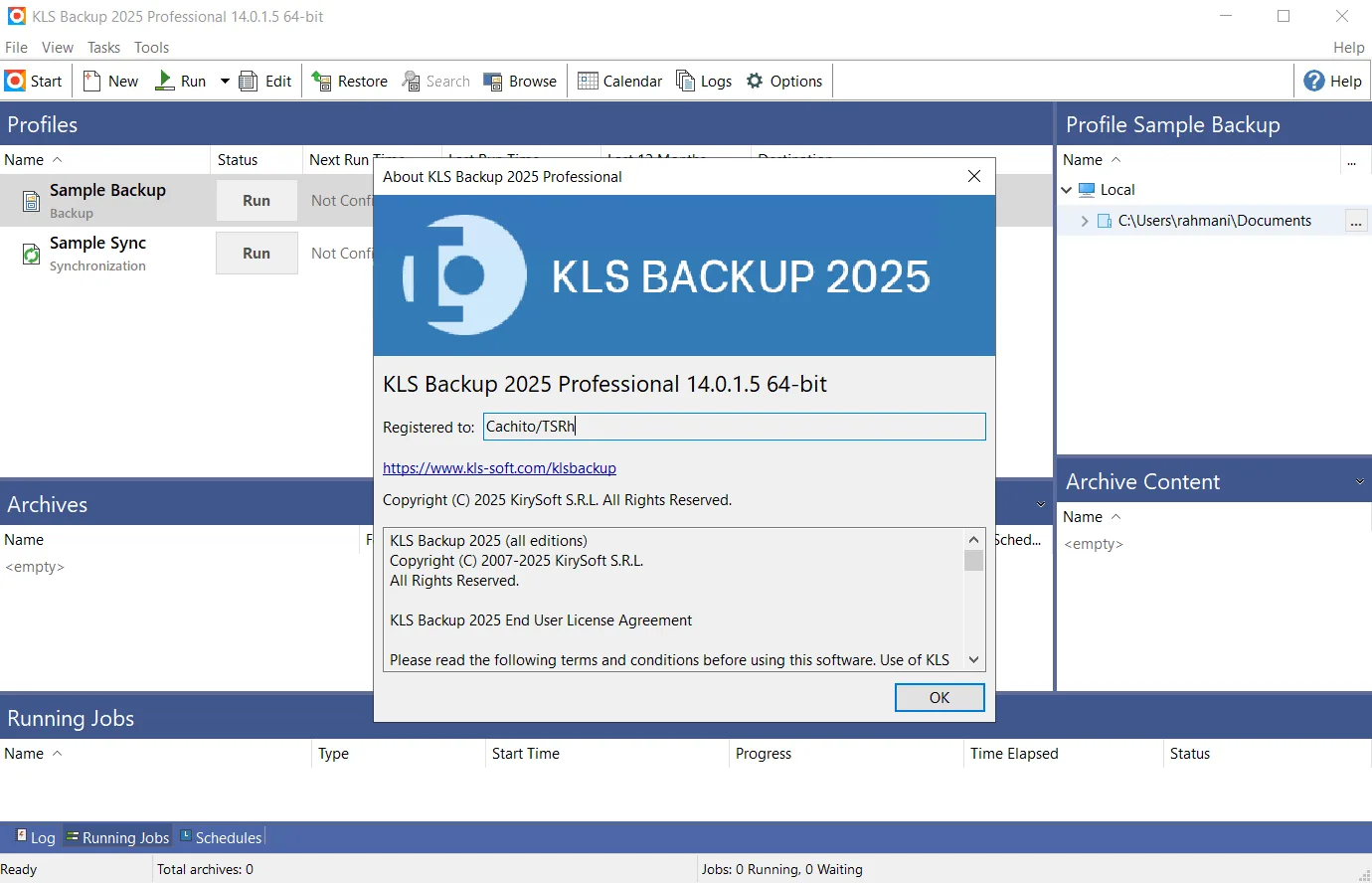
Task: Maximize the KLS Backup window
Action: pyautogui.click(x=1284, y=16)
